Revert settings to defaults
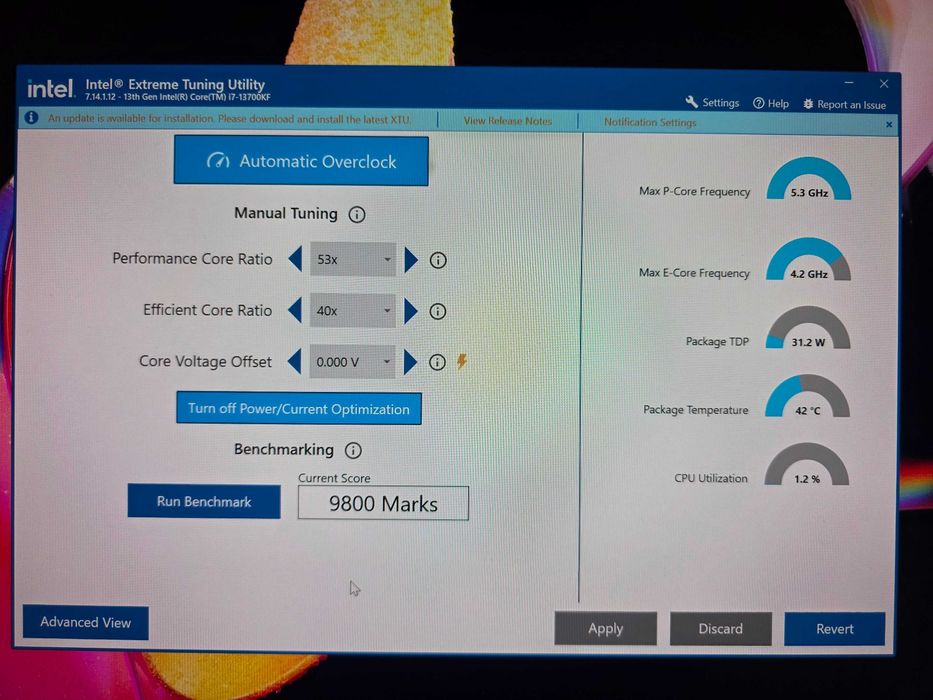The image size is (933, 700). point(835,629)
